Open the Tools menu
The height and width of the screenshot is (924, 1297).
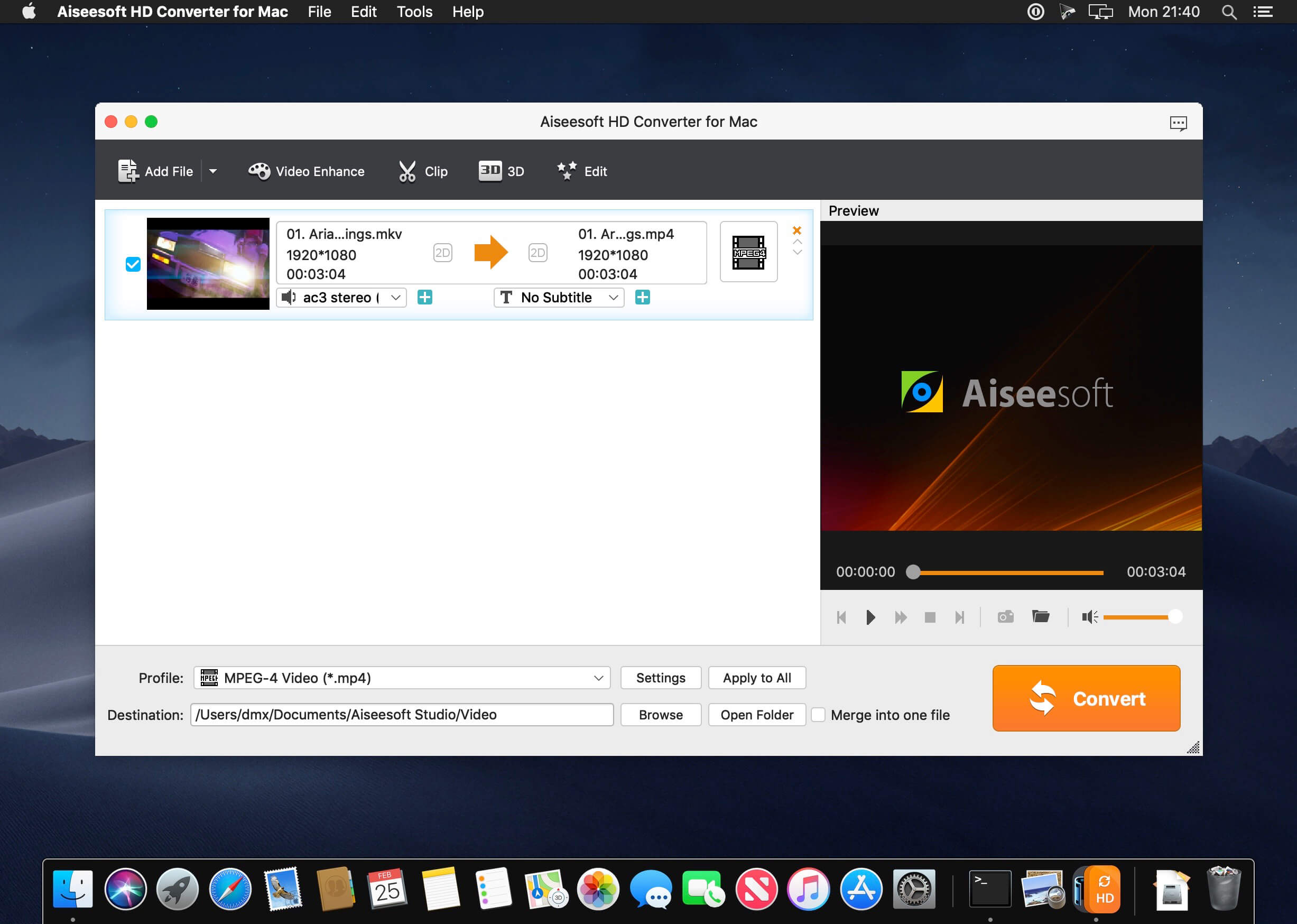tap(414, 12)
